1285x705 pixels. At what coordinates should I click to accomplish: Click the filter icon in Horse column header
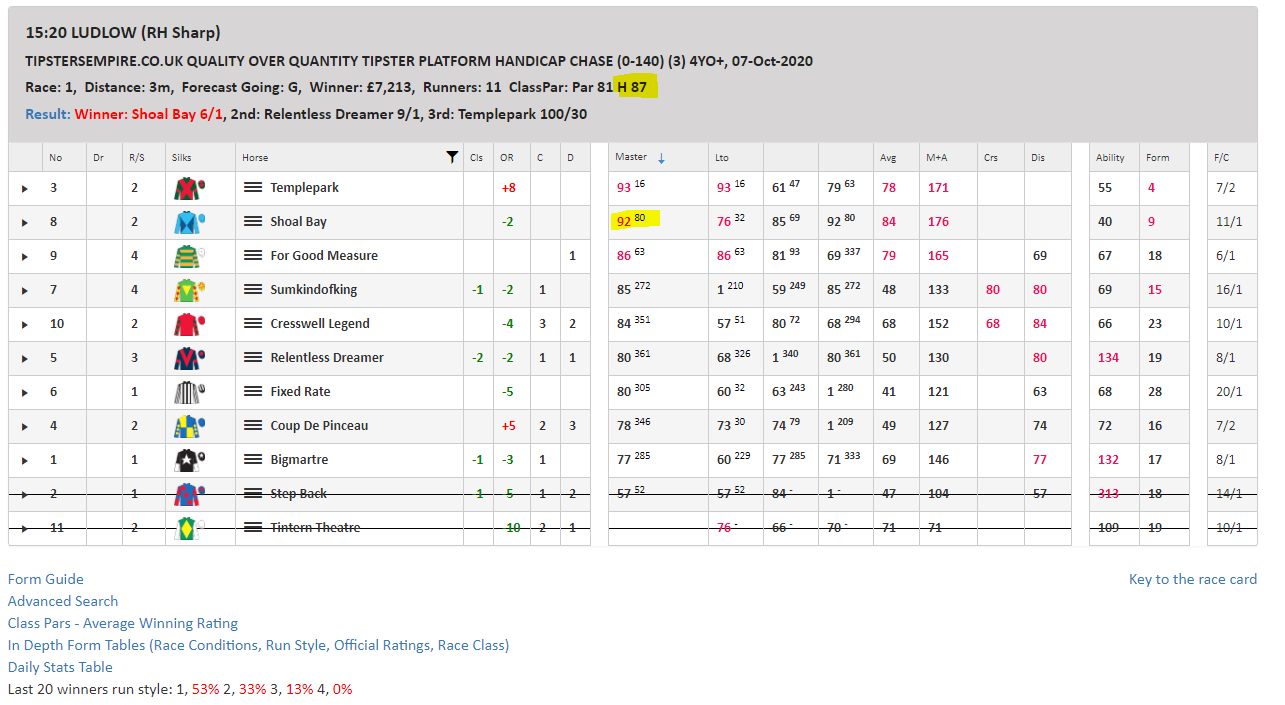tap(452, 157)
